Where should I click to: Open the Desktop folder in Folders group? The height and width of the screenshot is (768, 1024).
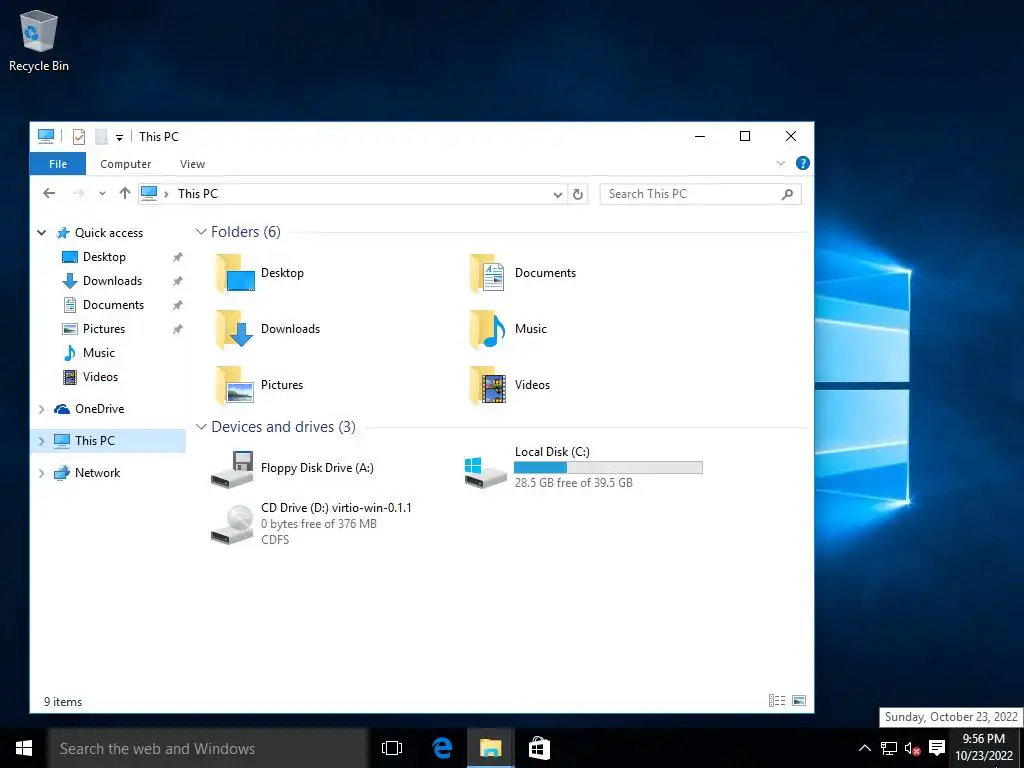tap(260, 273)
